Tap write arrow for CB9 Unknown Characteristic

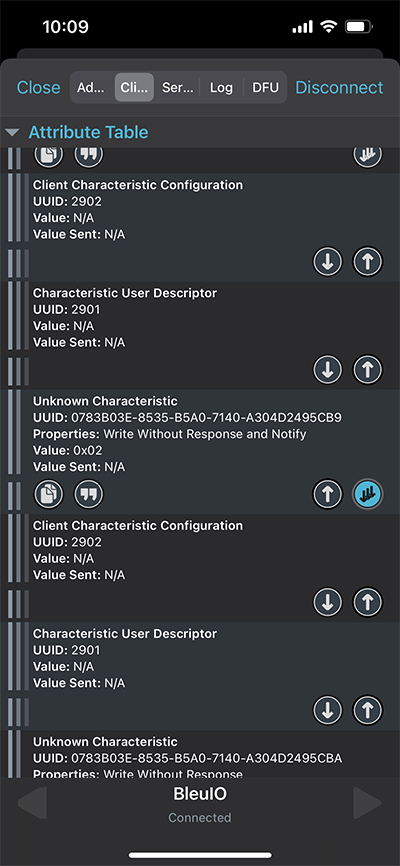tap(328, 494)
